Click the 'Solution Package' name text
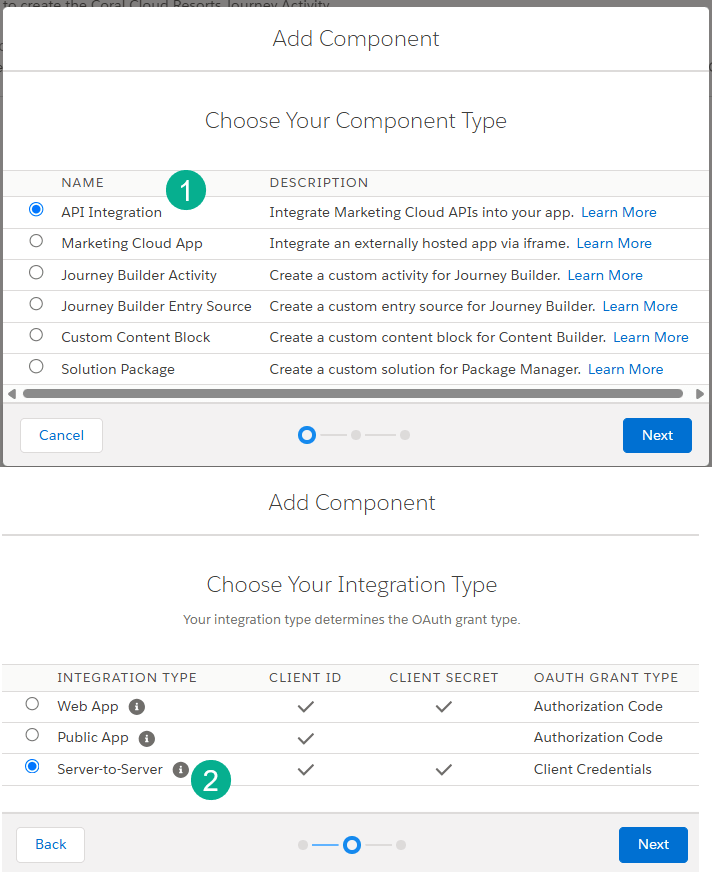This screenshot has height=872, width=712. tap(118, 369)
